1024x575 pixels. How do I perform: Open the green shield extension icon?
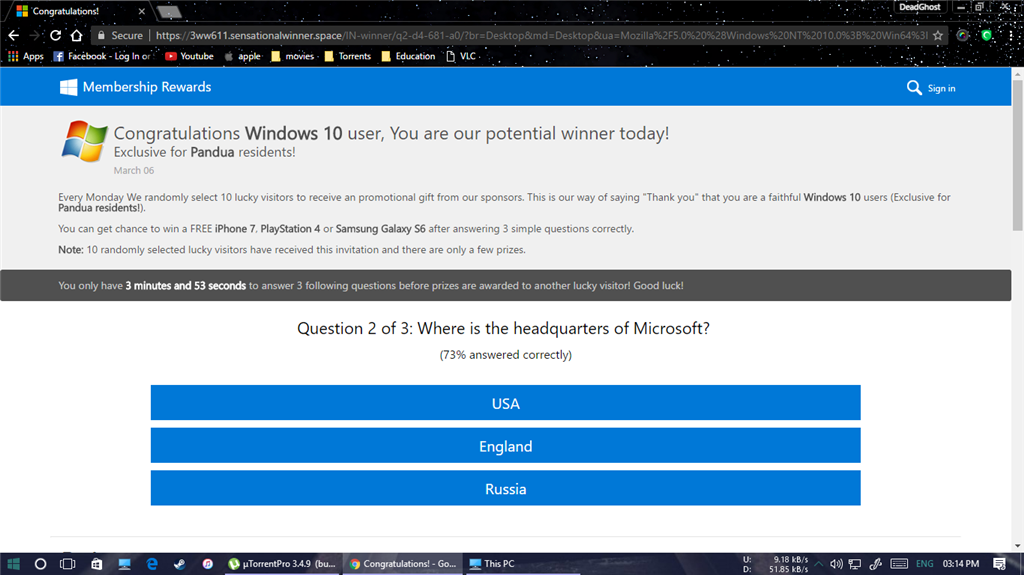(987, 35)
